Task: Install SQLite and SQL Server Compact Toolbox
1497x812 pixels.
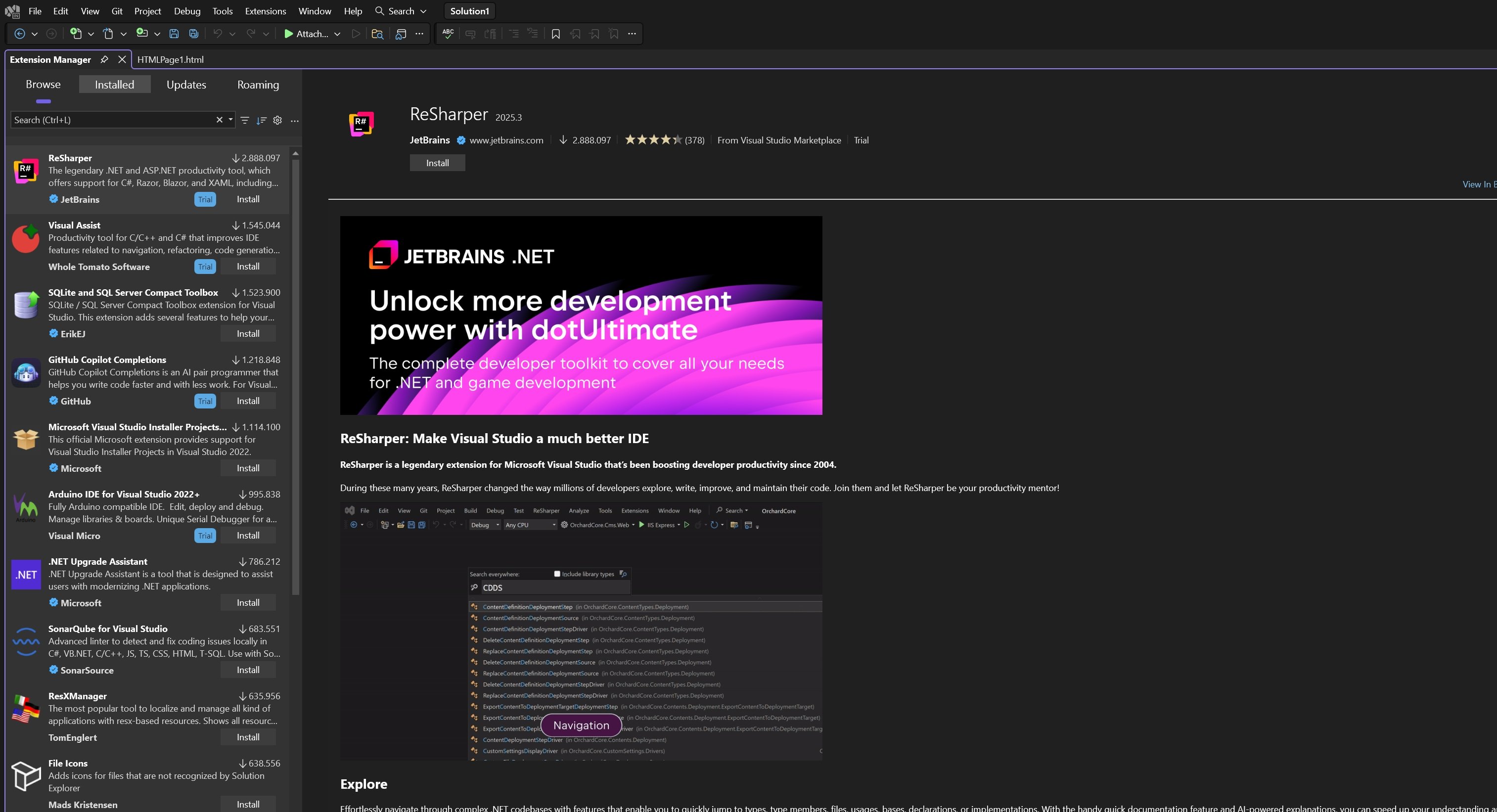Action: [x=248, y=334]
